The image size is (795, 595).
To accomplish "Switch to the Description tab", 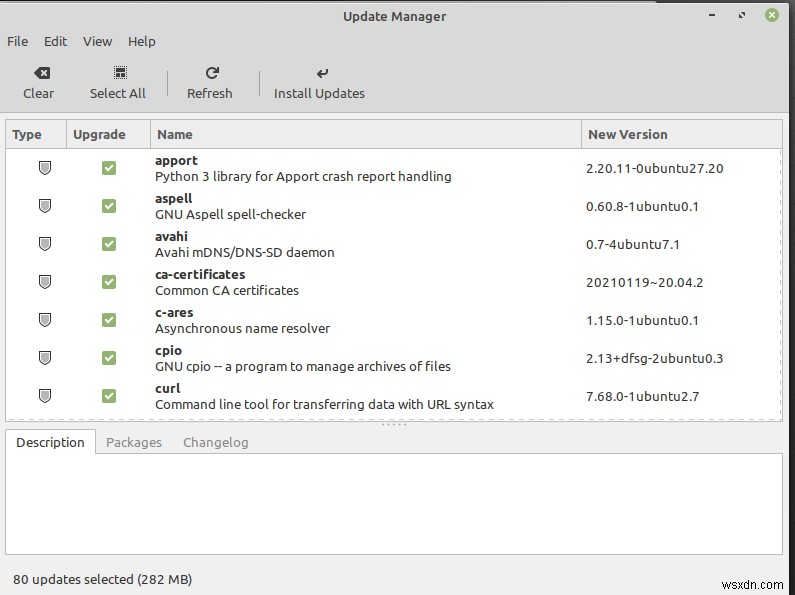I will (50, 442).
